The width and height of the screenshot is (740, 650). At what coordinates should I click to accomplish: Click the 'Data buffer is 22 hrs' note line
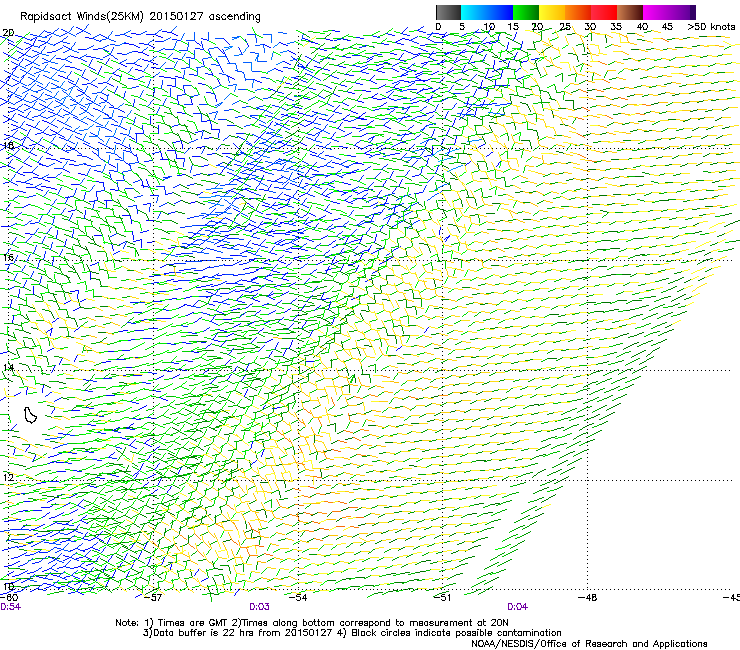(352, 633)
